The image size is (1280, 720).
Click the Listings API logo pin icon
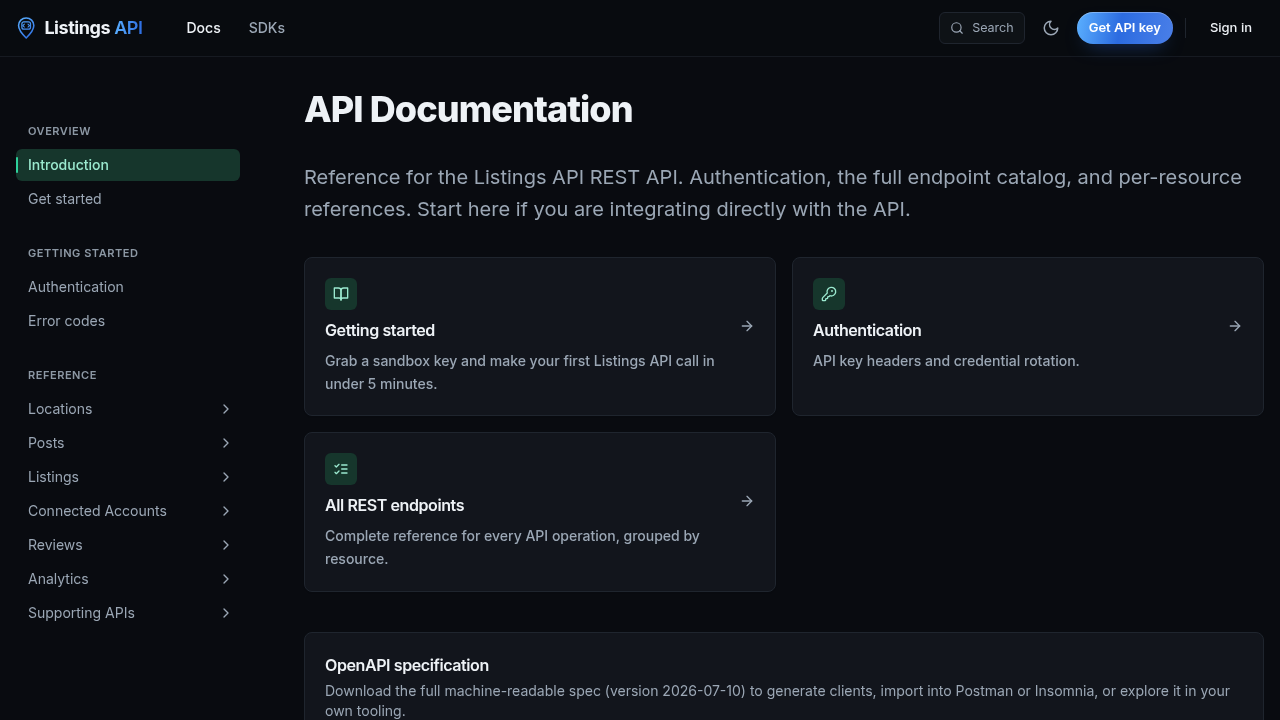click(x=26, y=28)
